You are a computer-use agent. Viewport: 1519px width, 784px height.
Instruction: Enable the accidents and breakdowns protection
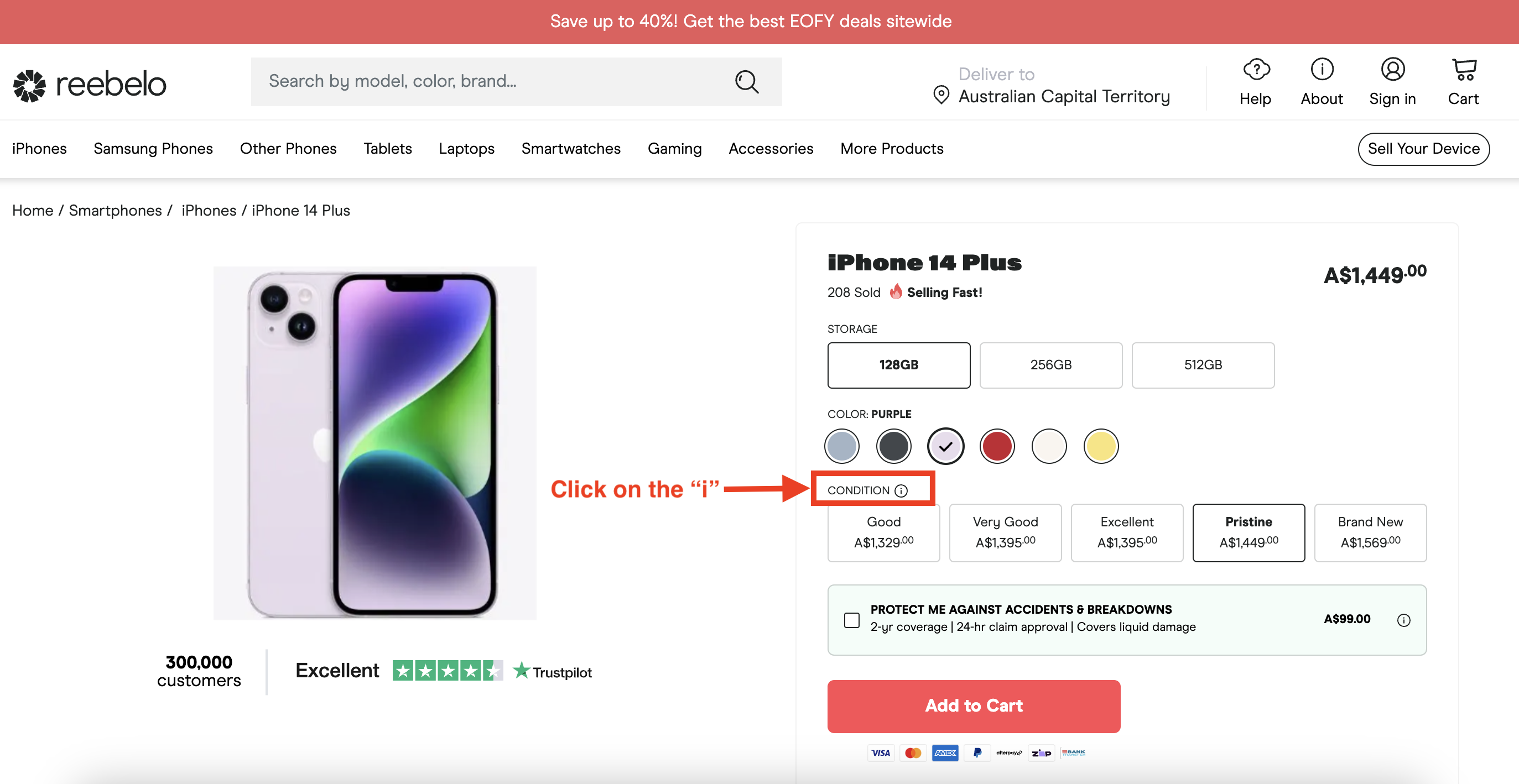851,620
